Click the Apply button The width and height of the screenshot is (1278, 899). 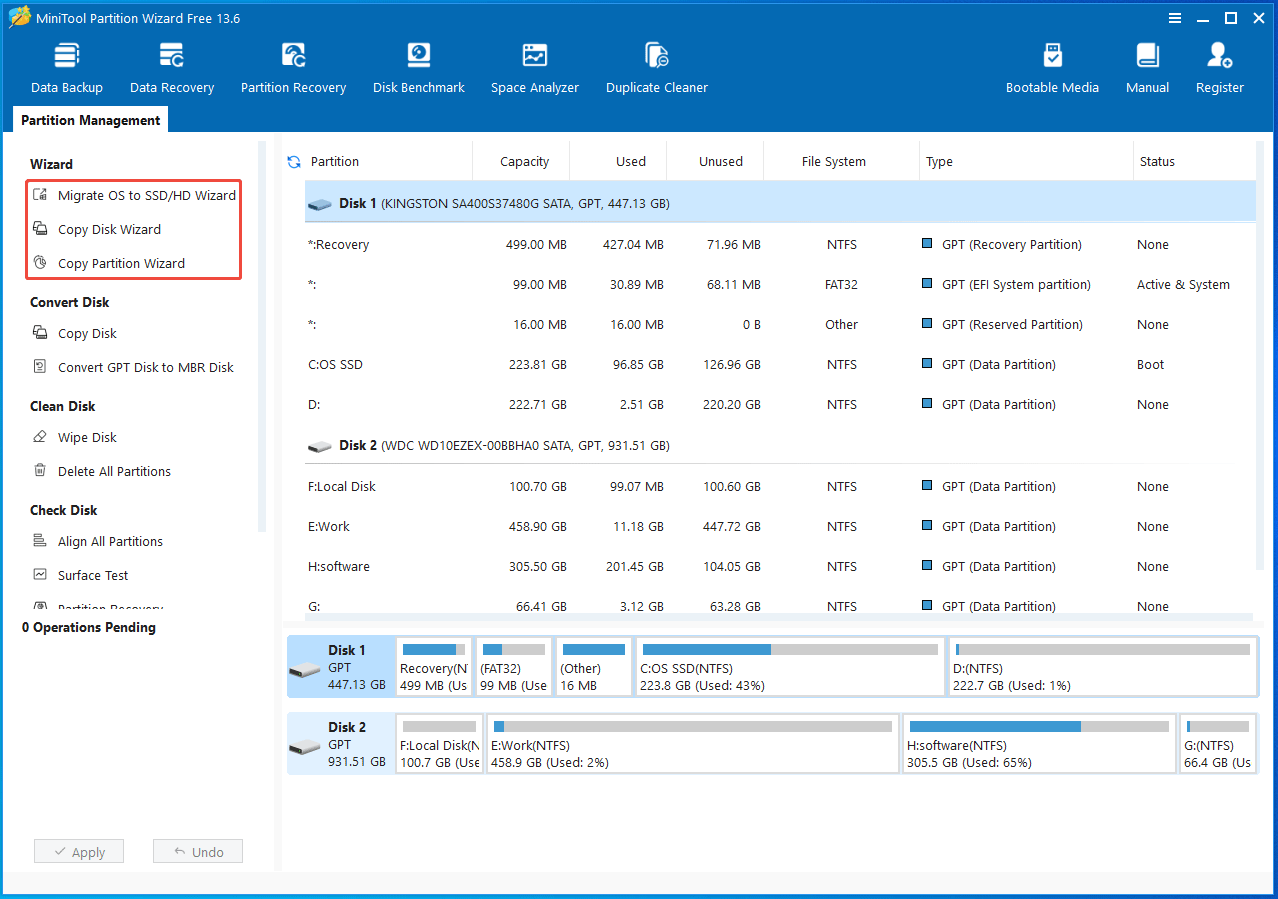point(78,851)
